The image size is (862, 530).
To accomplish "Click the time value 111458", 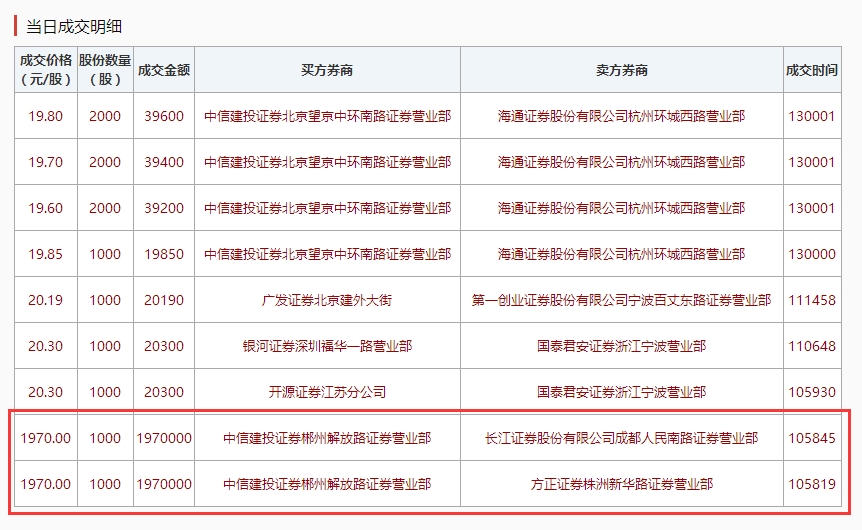I will 812,300.
